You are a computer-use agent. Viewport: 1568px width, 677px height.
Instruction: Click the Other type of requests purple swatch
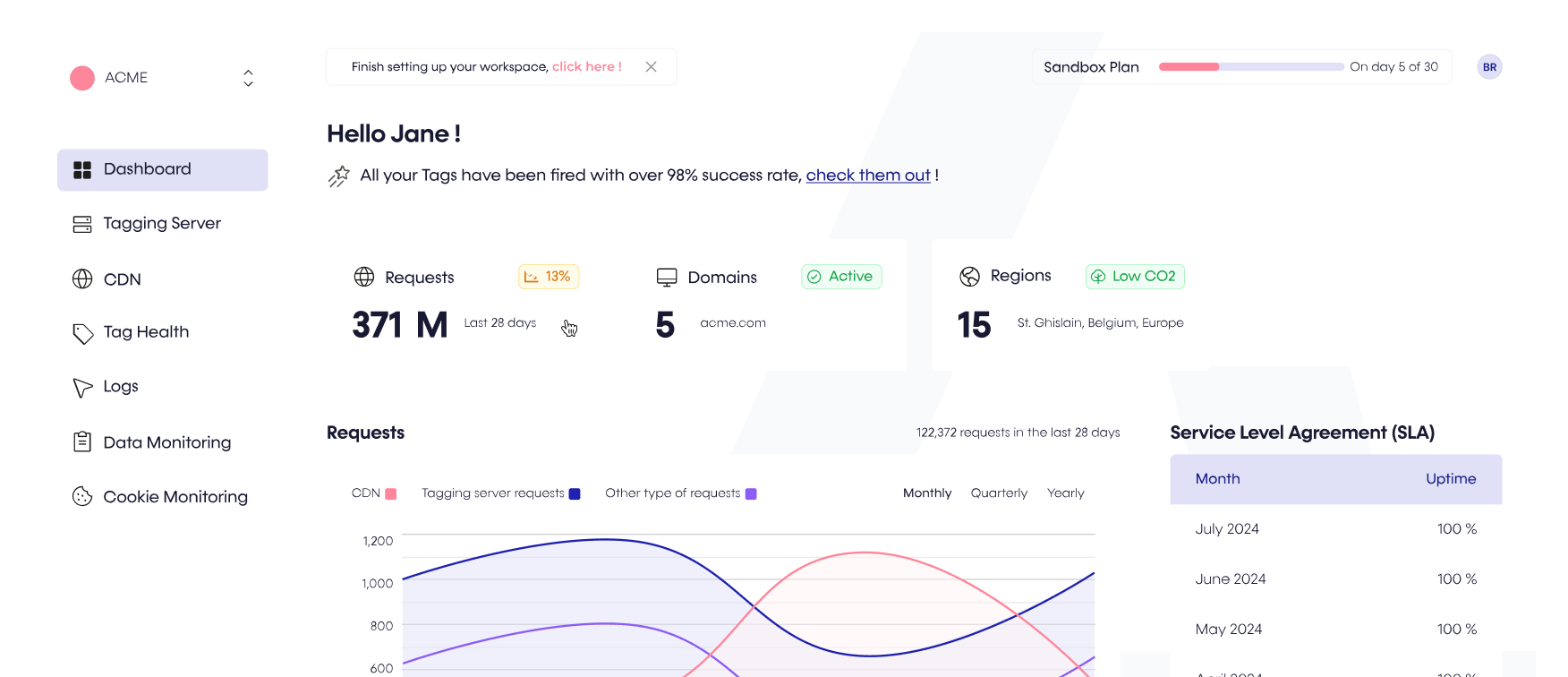(x=751, y=493)
